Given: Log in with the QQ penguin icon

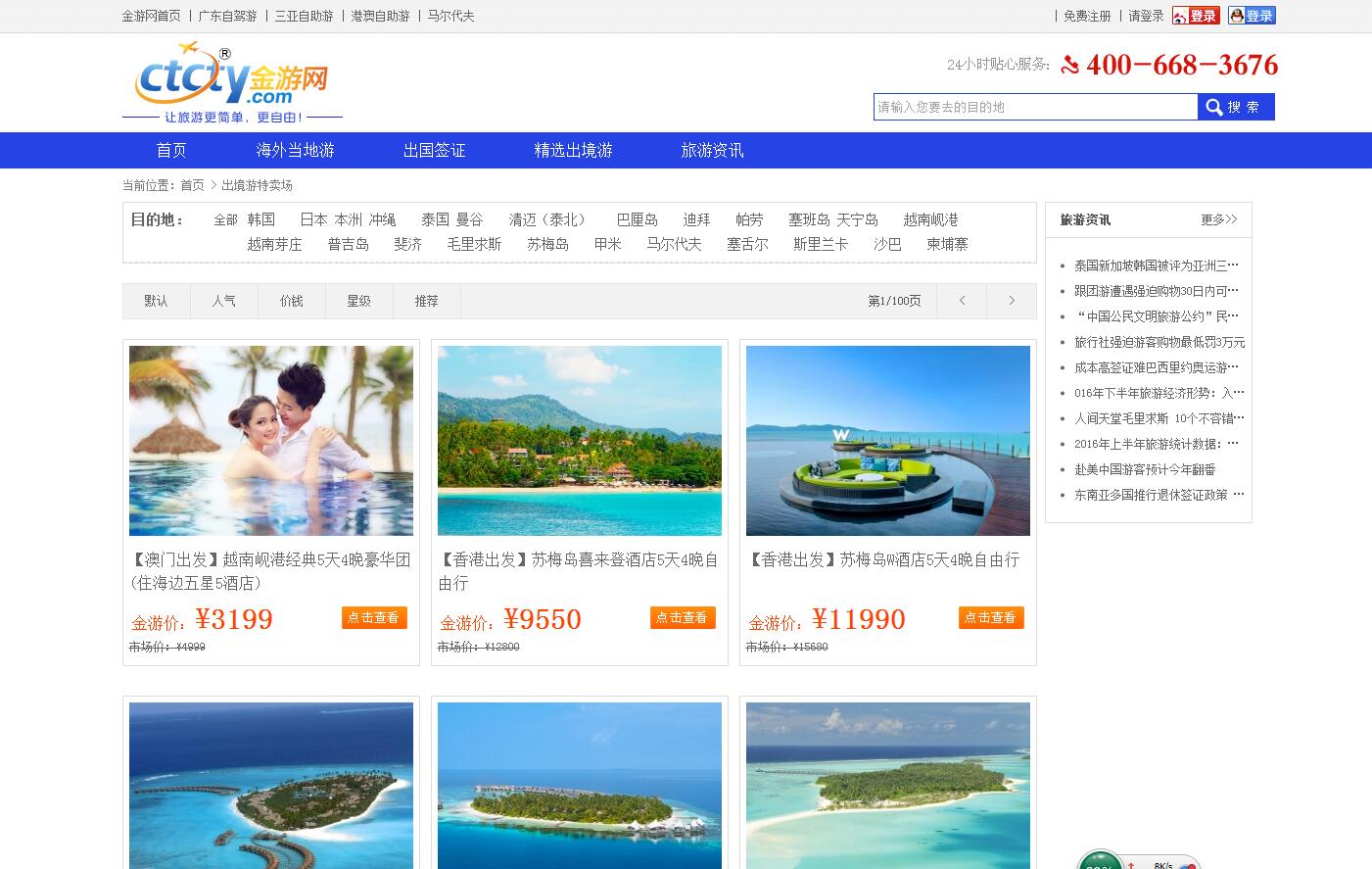Looking at the screenshot, I should click(1252, 16).
